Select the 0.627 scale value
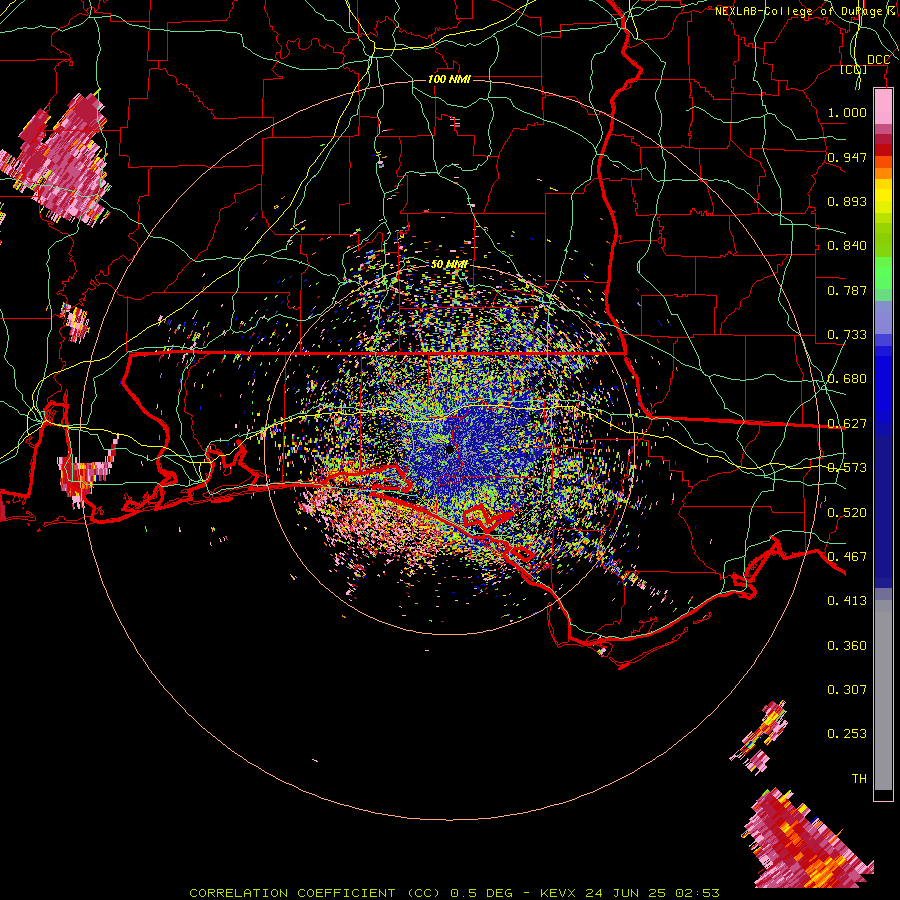 847,424
